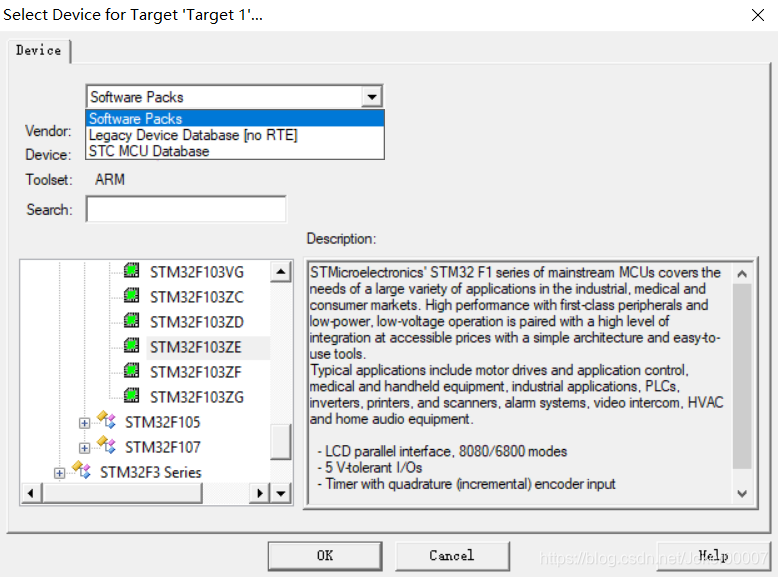778x577 pixels.
Task: Click description scroll up arrow
Action: (x=742, y=273)
